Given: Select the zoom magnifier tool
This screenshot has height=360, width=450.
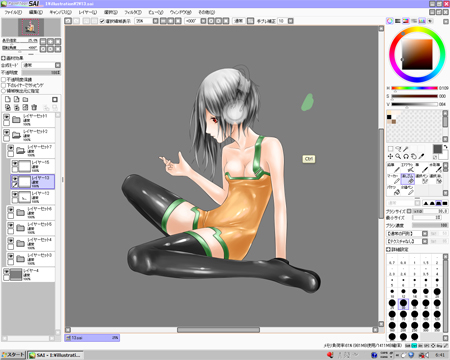Looking at the screenshot, I should point(398,156).
